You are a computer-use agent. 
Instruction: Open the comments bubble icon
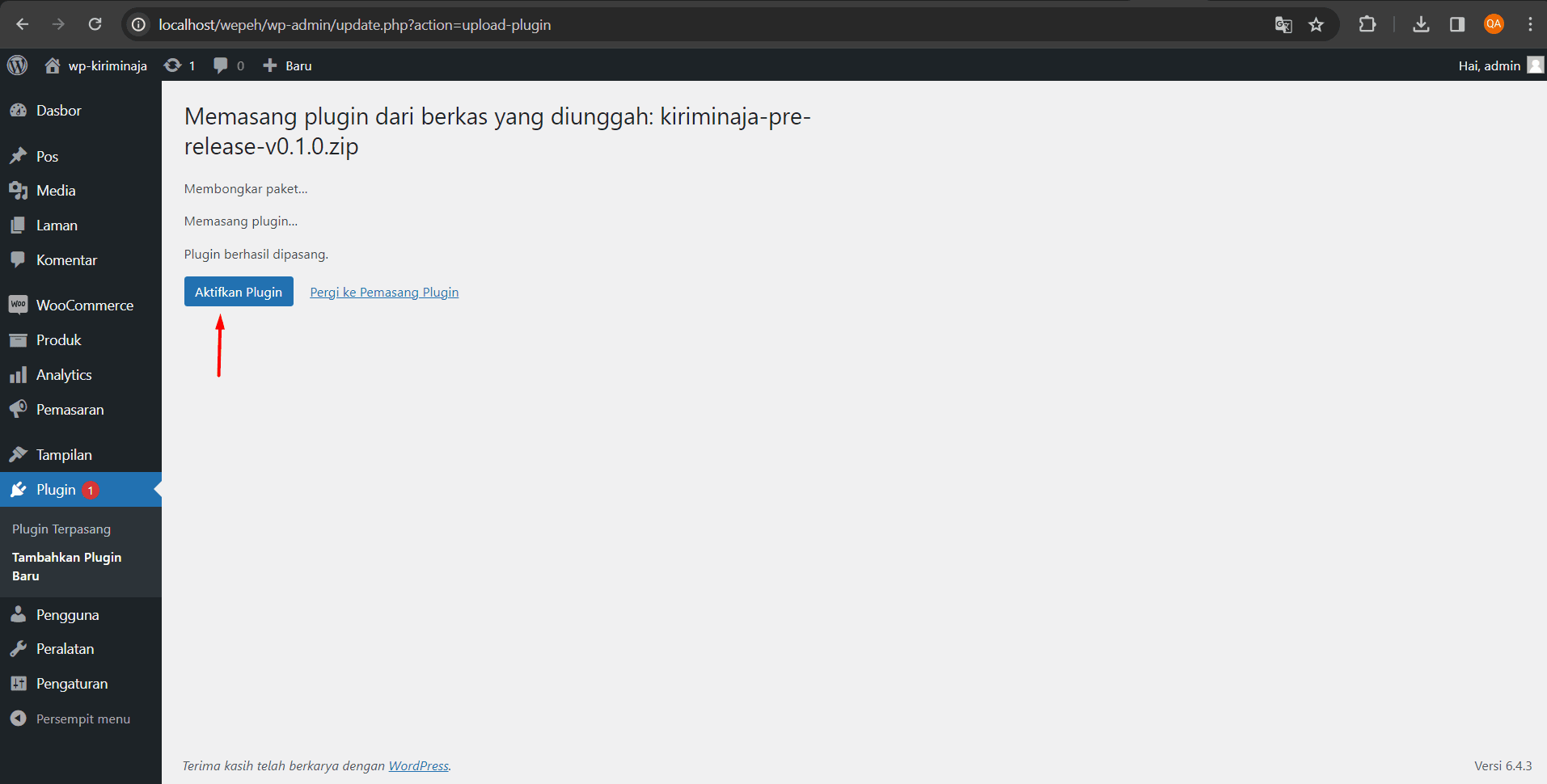pos(220,65)
